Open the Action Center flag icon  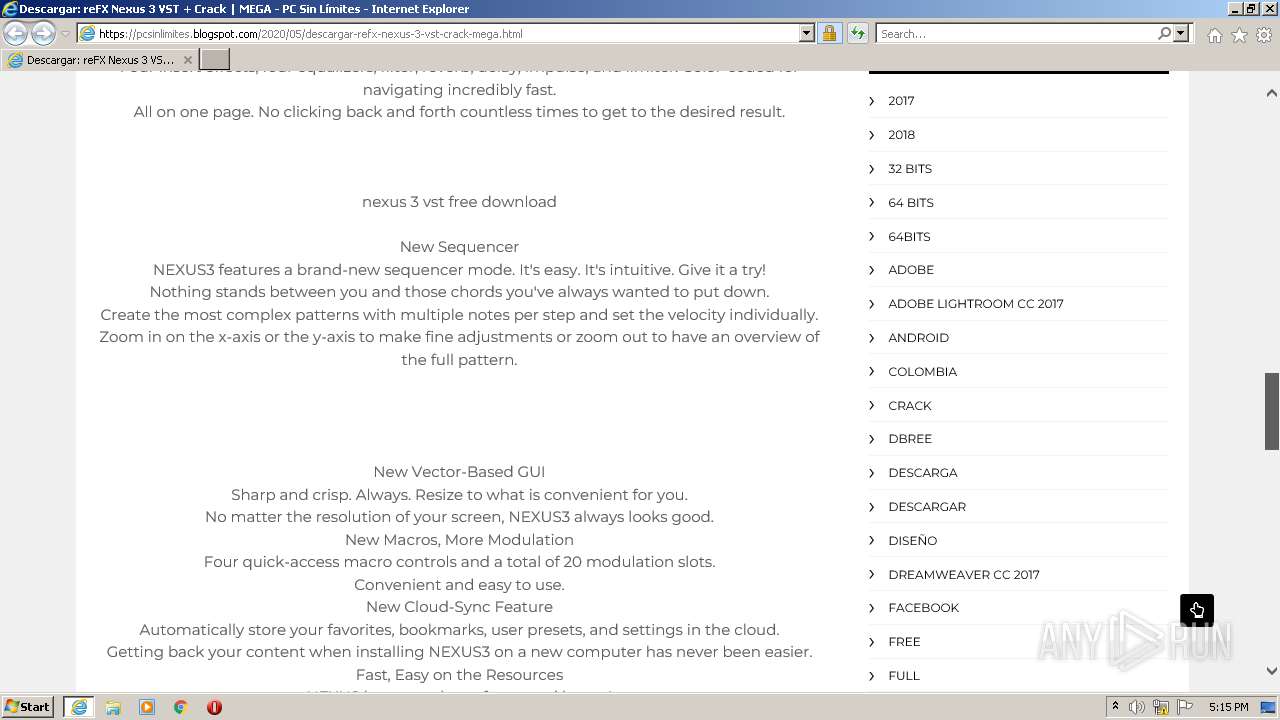[1185, 707]
